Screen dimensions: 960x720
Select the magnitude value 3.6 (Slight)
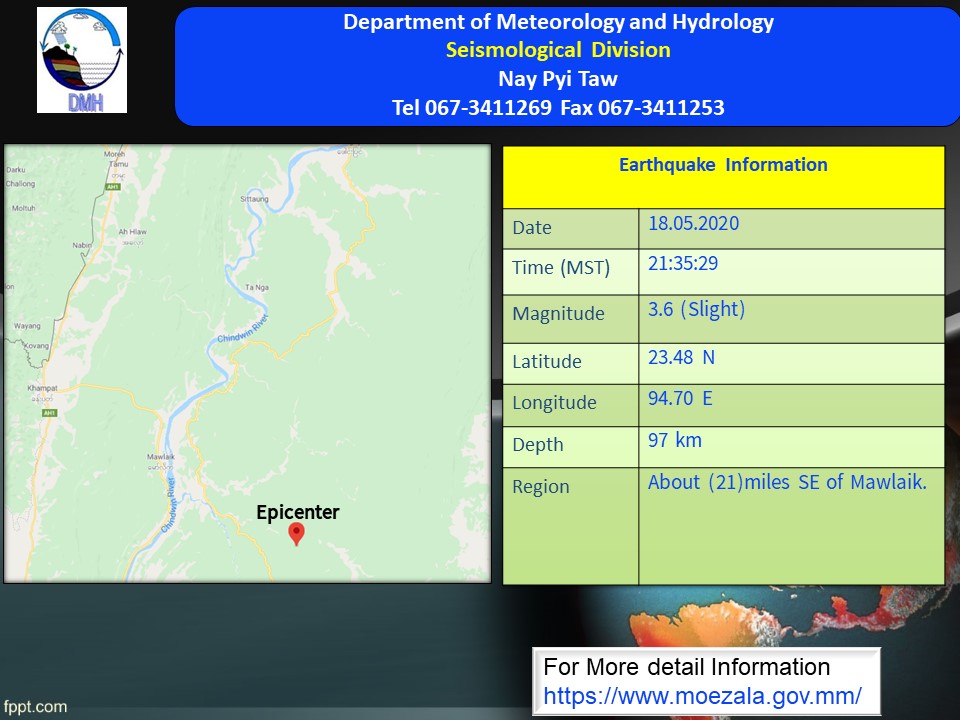pos(696,309)
